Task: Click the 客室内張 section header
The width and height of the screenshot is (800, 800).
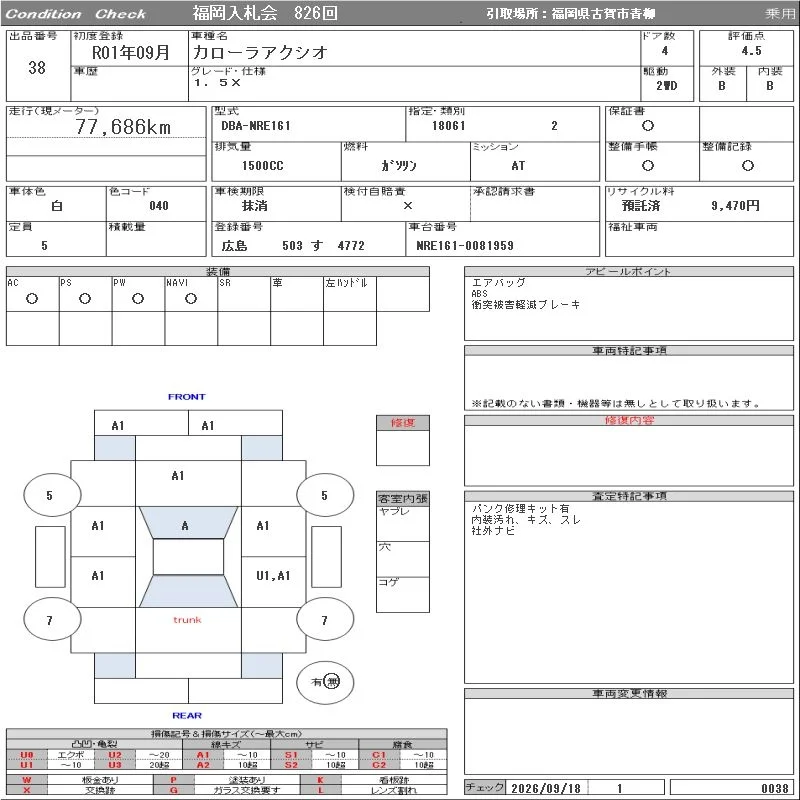Action: point(403,498)
